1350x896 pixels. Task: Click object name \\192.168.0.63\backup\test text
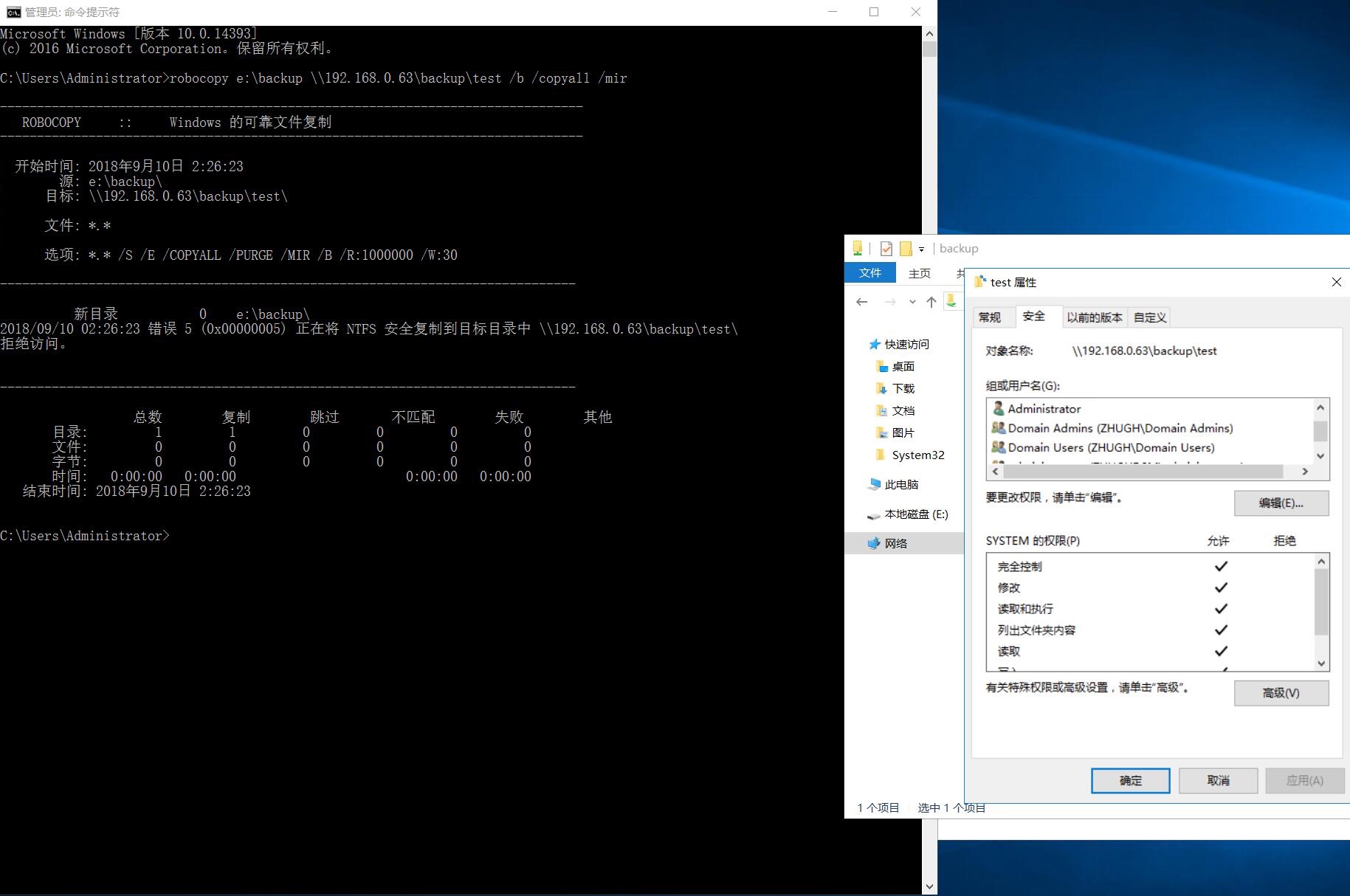[1145, 351]
